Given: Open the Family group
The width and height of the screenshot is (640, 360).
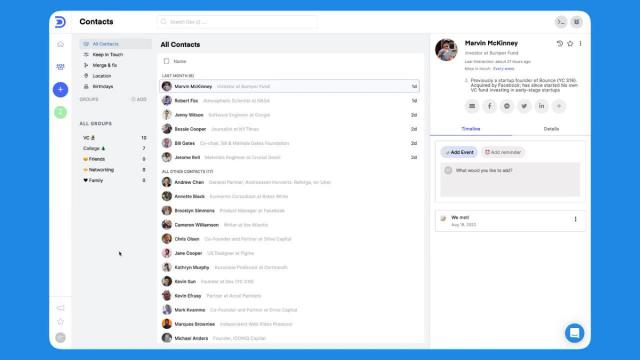Looking at the screenshot, I should point(115,180).
